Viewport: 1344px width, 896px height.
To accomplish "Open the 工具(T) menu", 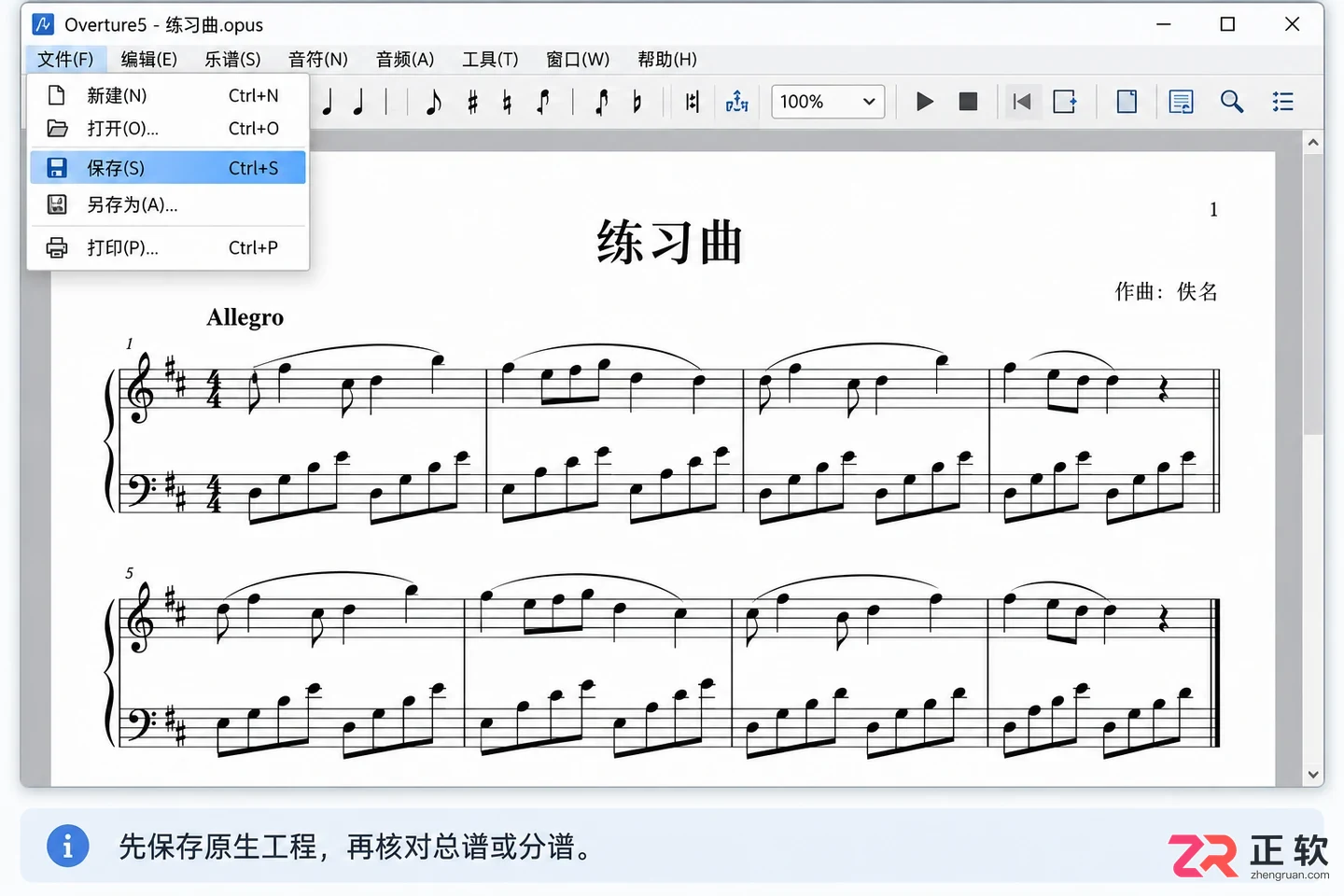I will pos(490,60).
